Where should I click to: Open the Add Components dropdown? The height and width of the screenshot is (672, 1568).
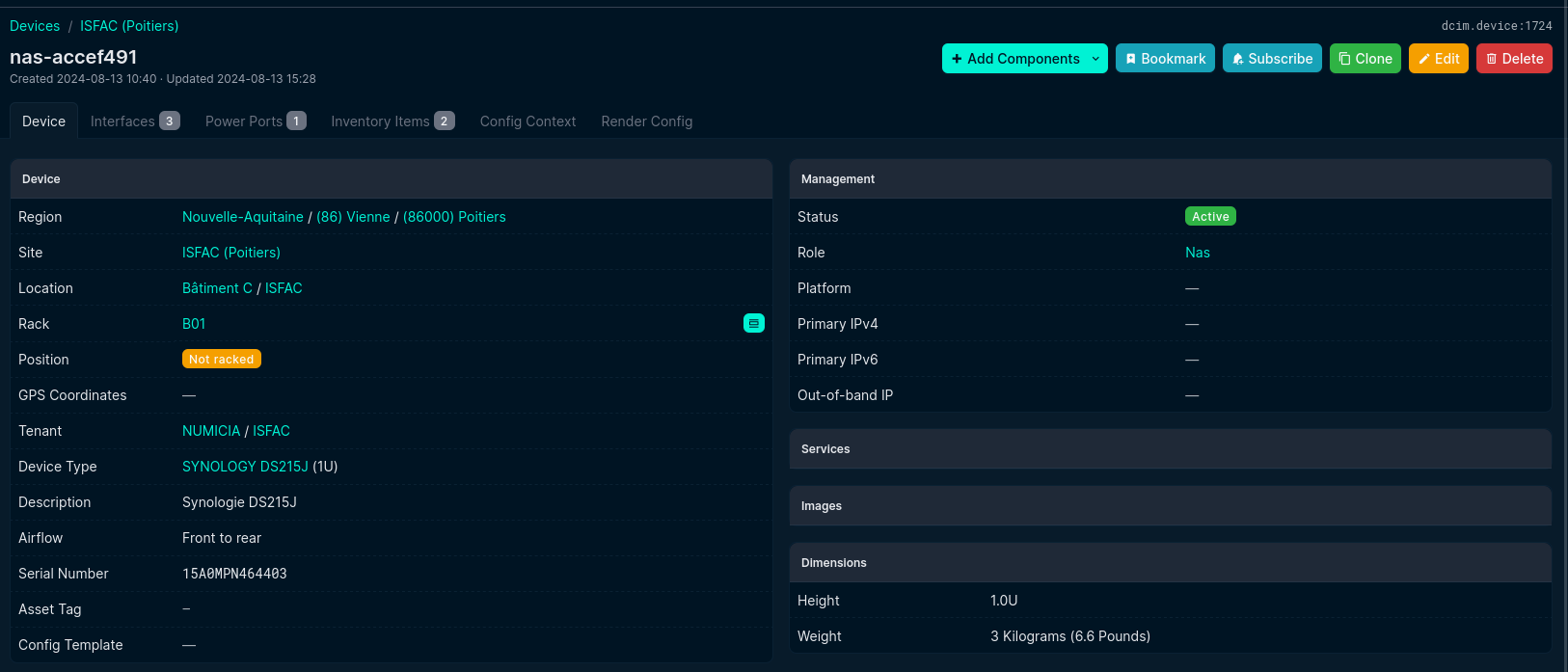(1014, 59)
